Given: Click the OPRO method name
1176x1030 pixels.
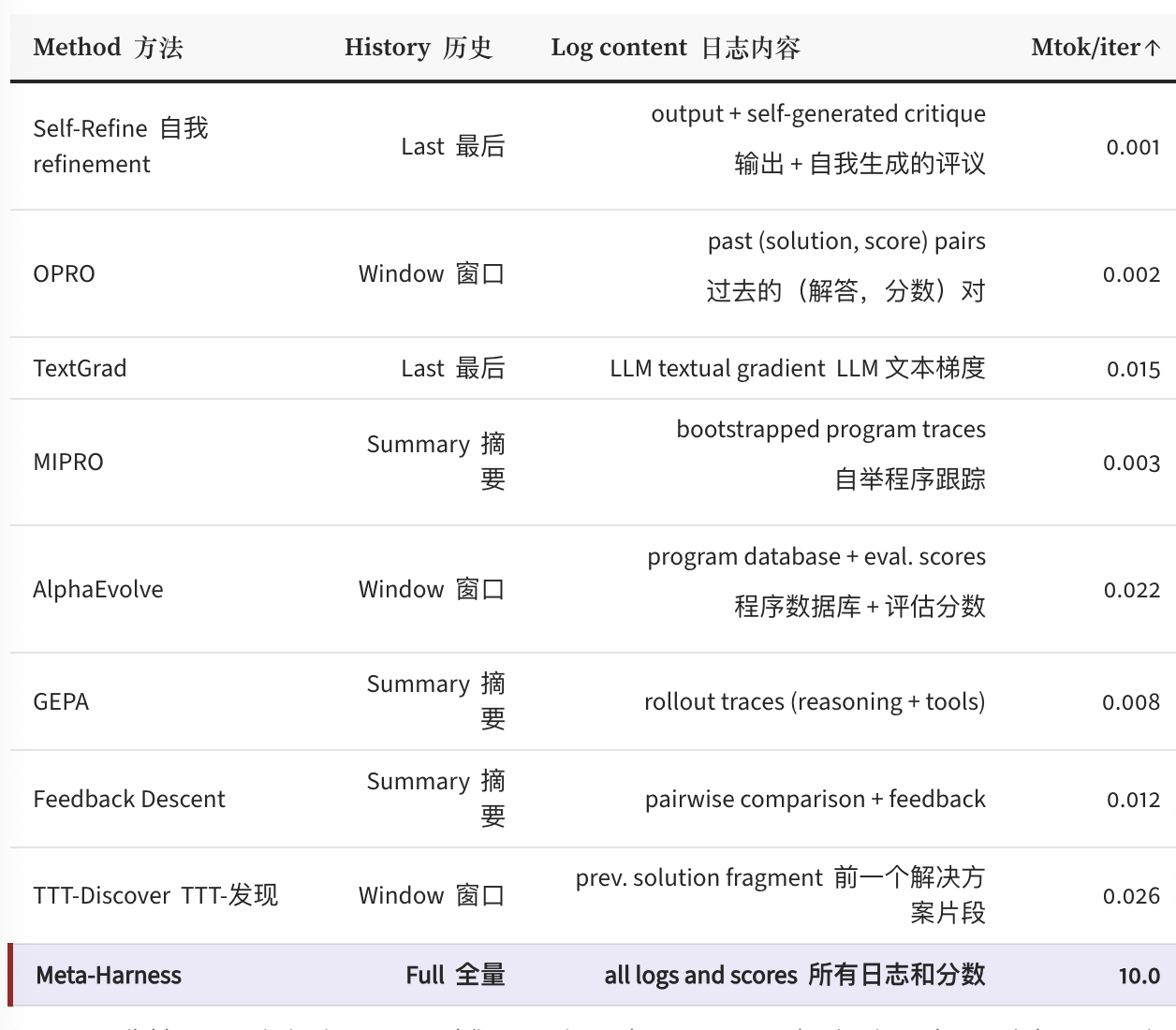Looking at the screenshot, I should click(x=65, y=274).
